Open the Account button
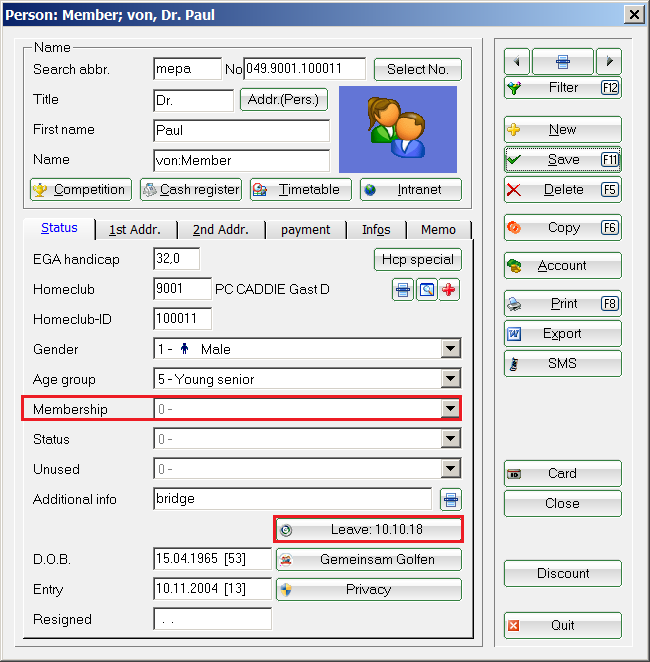This screenshot has height=662, width=650. (x=563, y=266)
